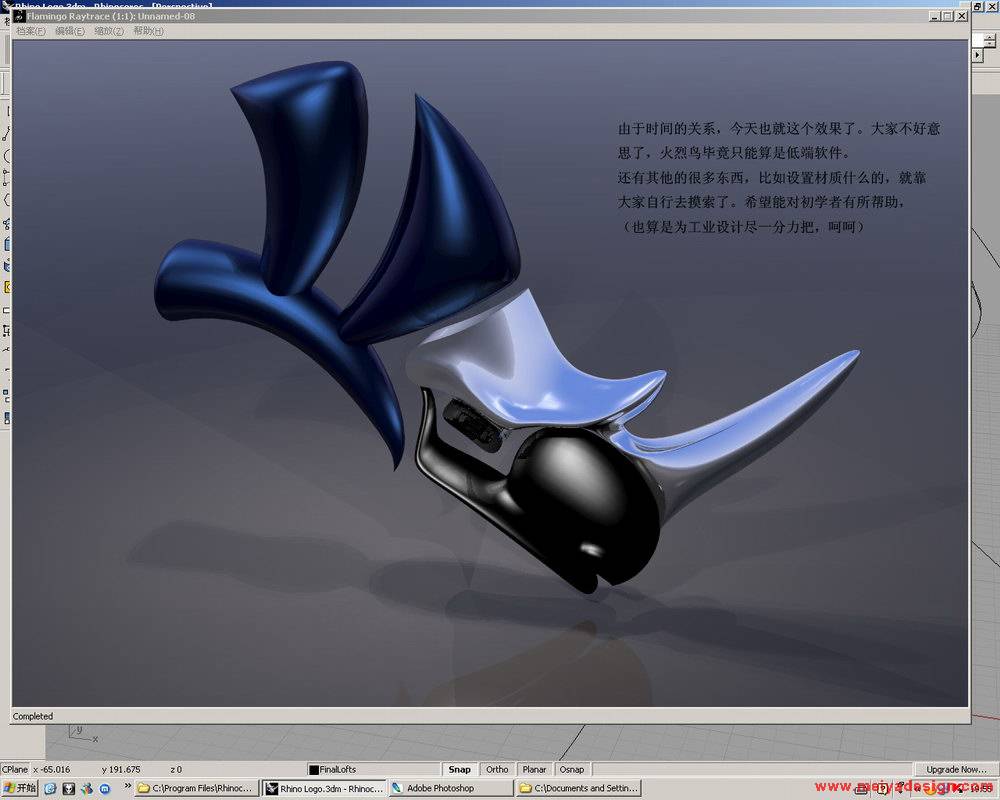
Task: Click the FinalLofts layer pane
Action: click(373, 769)
